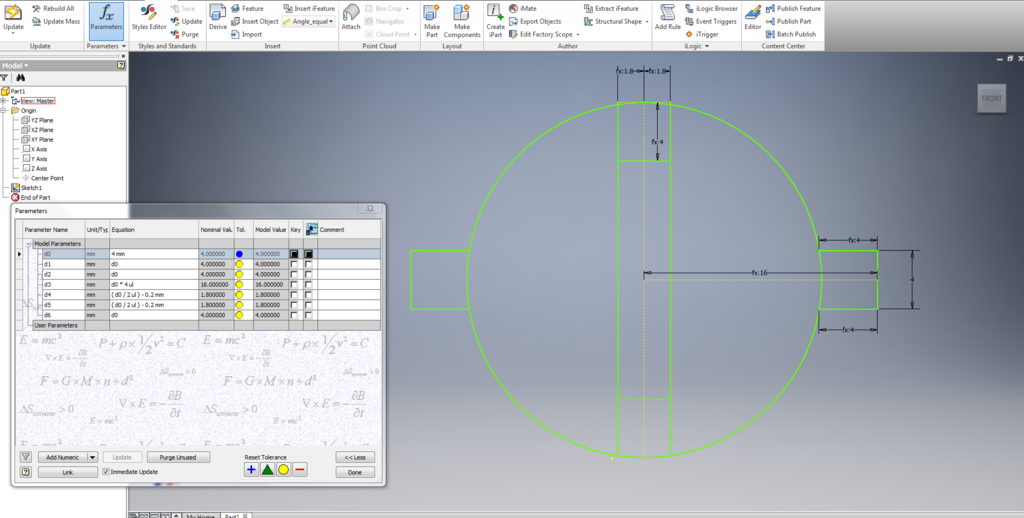Click the Link button in the Parameters dialog

click(68, 472)
